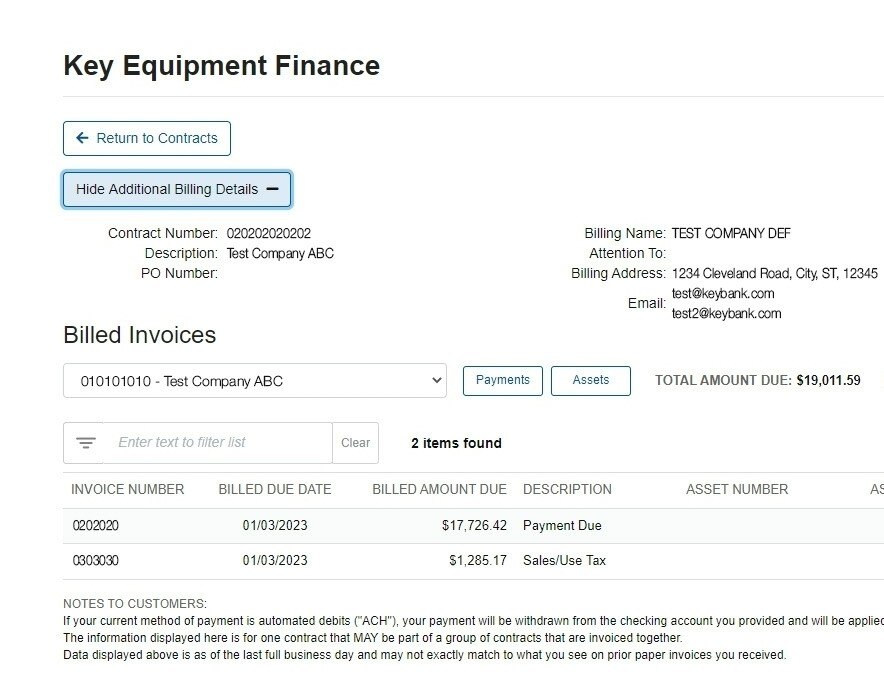Sort by Billed Due Date column
This screenshot has height=685, width=884.
275,490
